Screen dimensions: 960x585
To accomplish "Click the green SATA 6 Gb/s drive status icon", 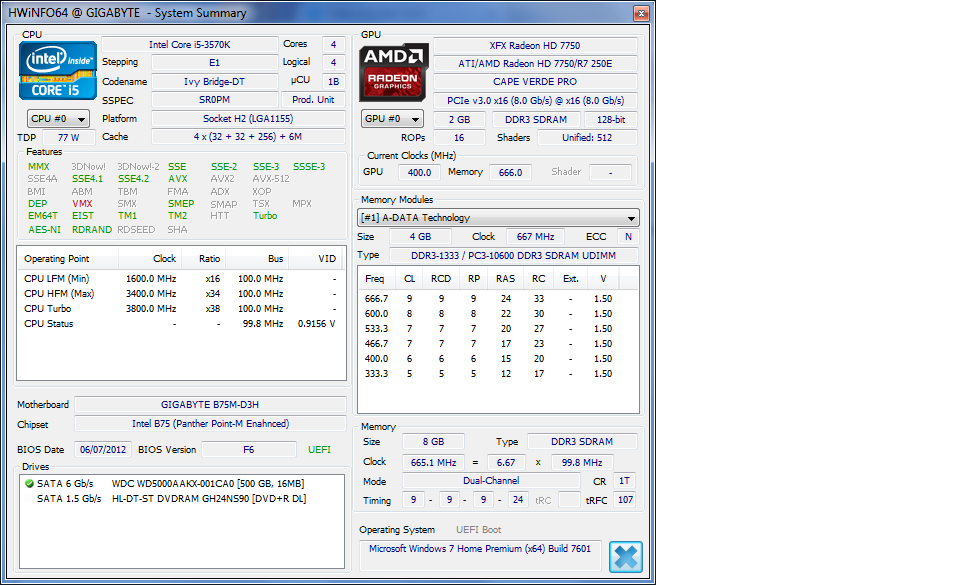I will pos(29,483).
